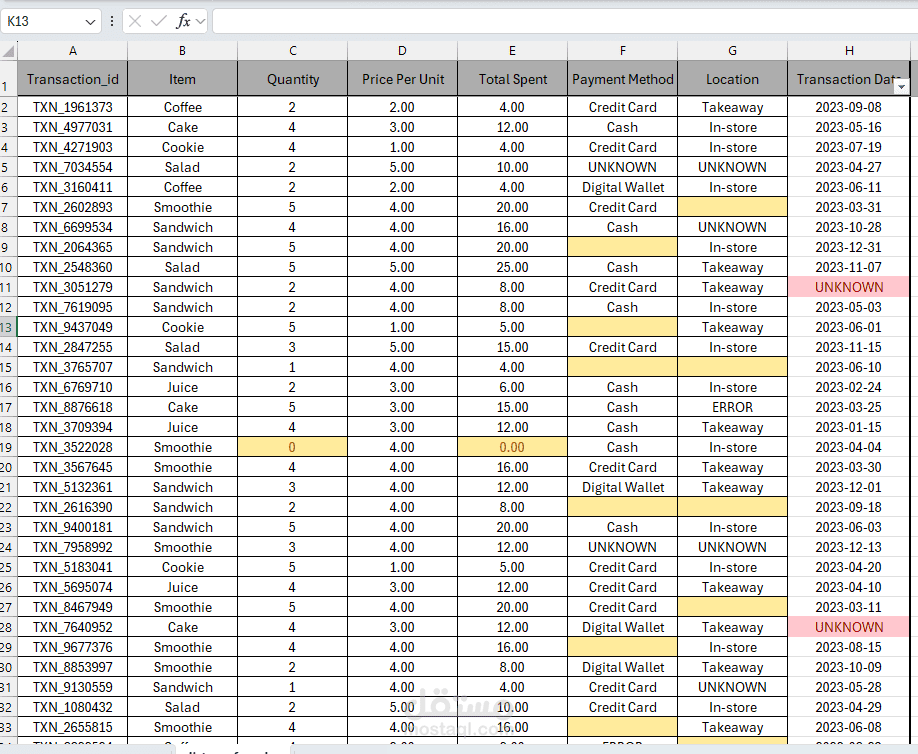Select blank location cell in TXN_8467949 row

[x=732, y=607]
